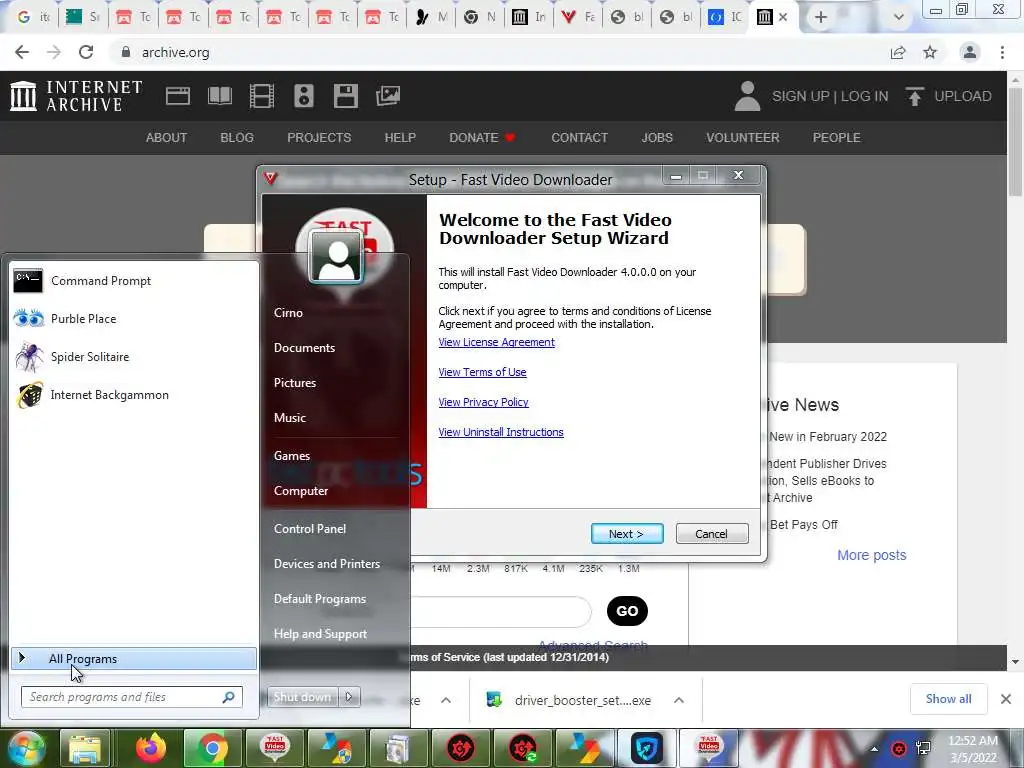
Task: Open Command Prompt from the Start menu
Action: (x=134, y=281)
